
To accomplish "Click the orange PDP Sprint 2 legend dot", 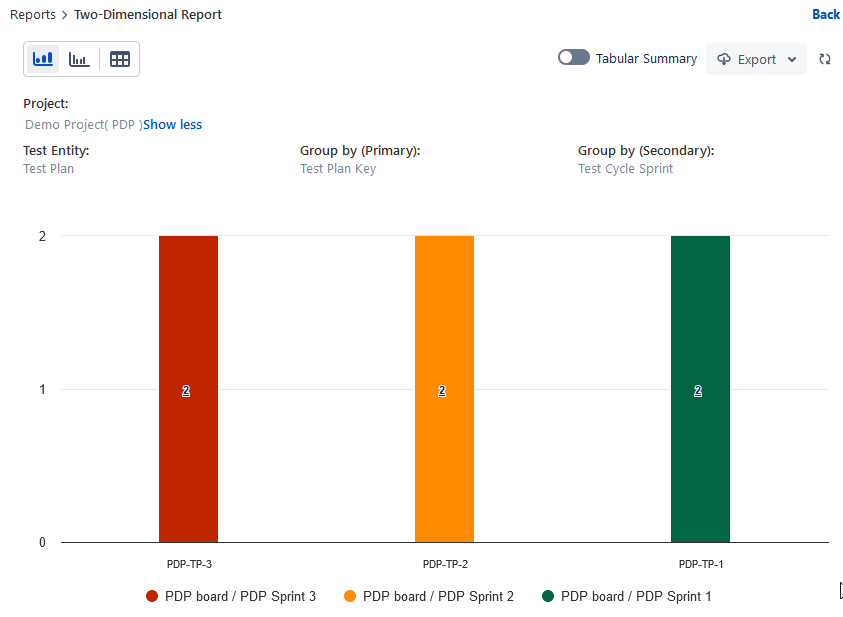I will [350, 596].
